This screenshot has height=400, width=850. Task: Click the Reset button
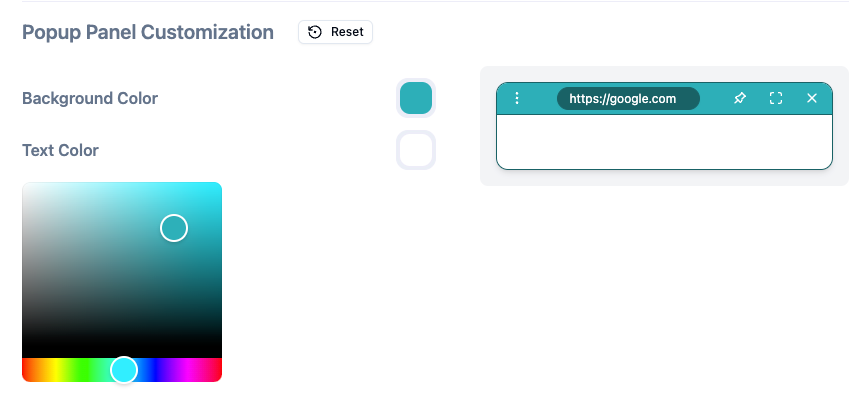(335, 32)
